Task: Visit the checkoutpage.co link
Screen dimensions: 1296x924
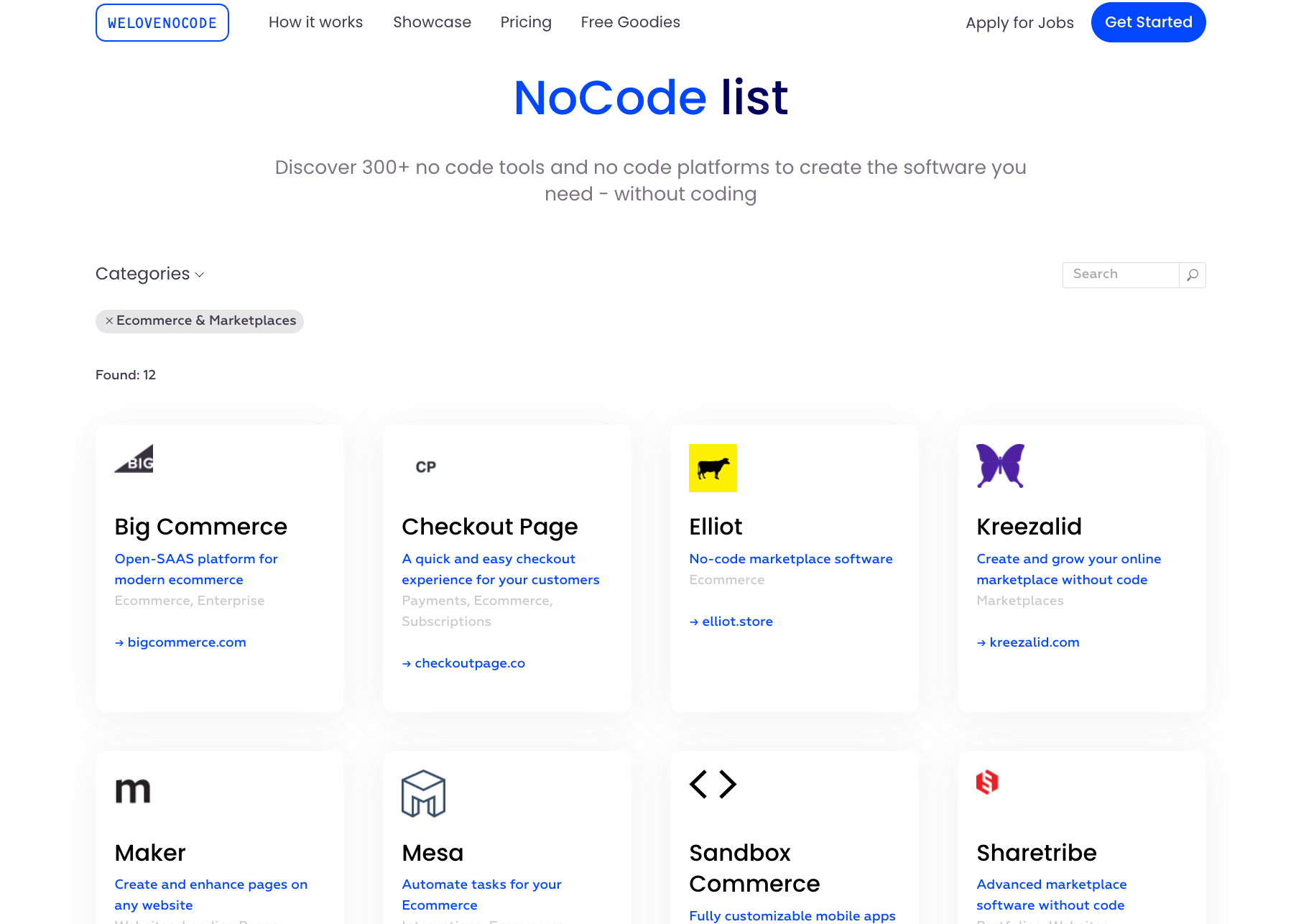Action: click(463, 663)
